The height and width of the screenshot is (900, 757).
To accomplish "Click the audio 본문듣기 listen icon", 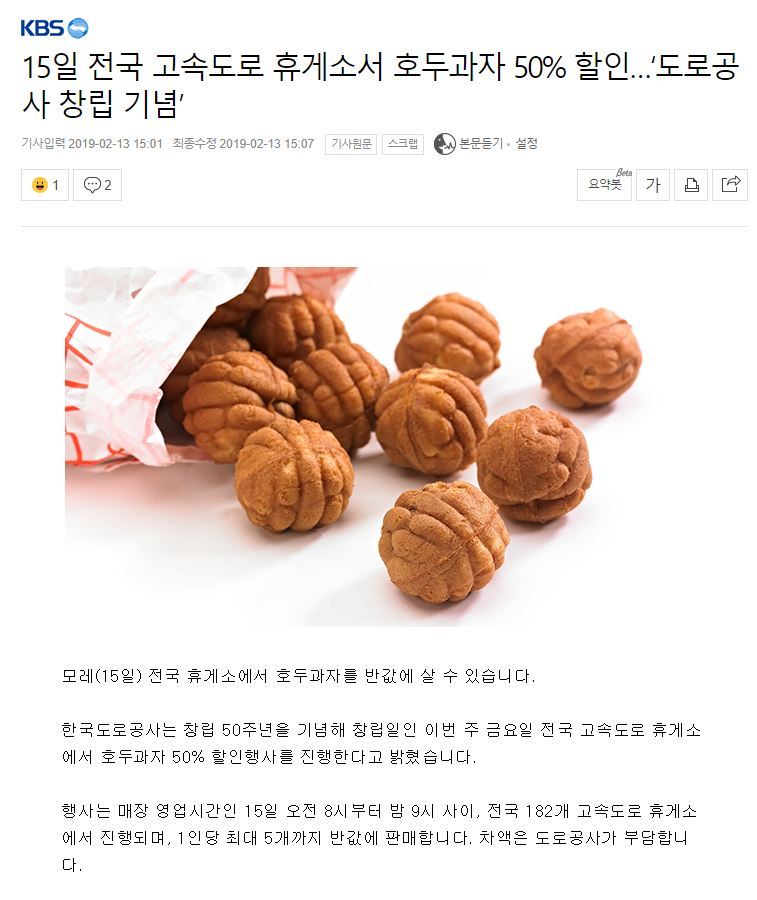I will tap(444, 144).
